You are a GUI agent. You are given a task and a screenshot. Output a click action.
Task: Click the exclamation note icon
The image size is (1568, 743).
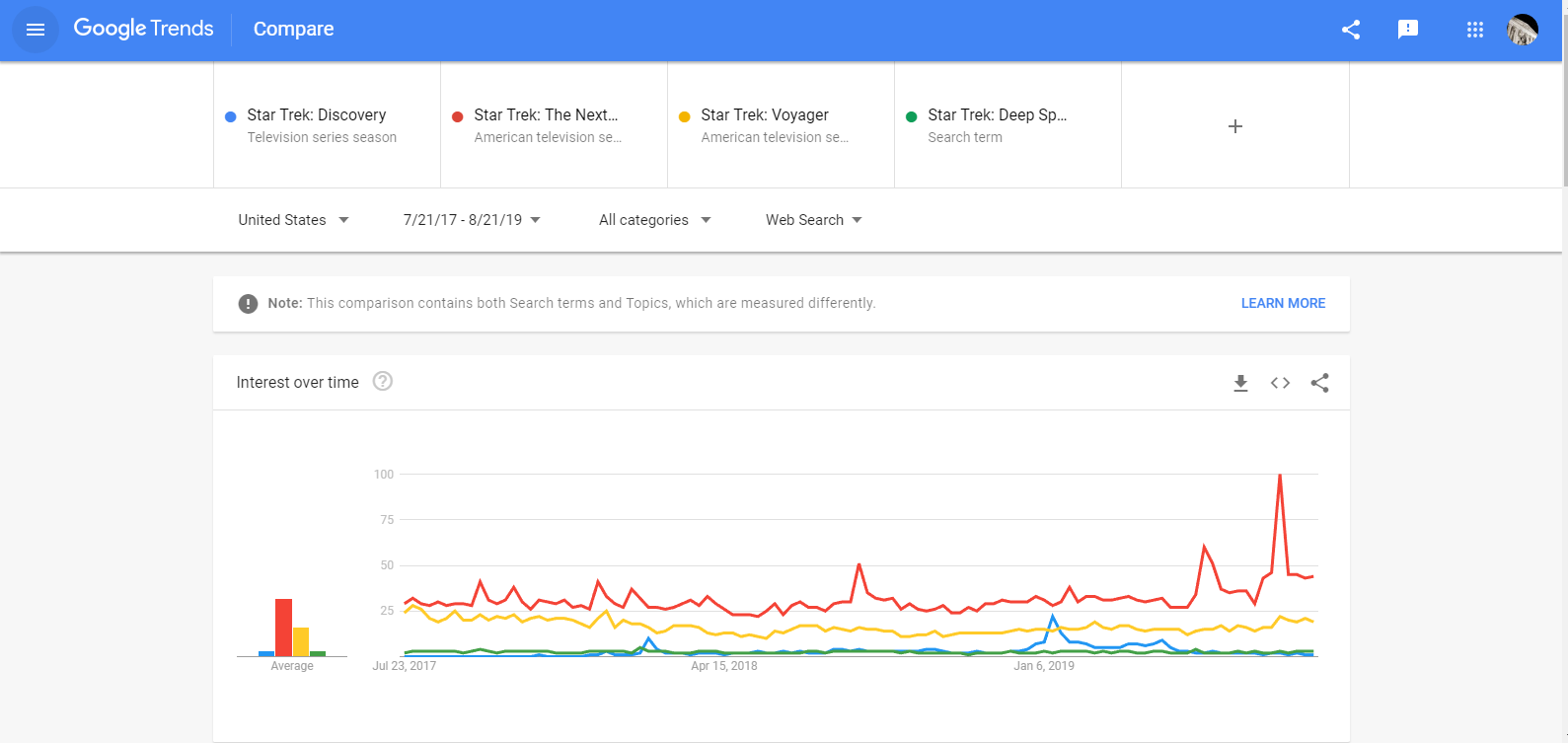click(x=248, y=304)
